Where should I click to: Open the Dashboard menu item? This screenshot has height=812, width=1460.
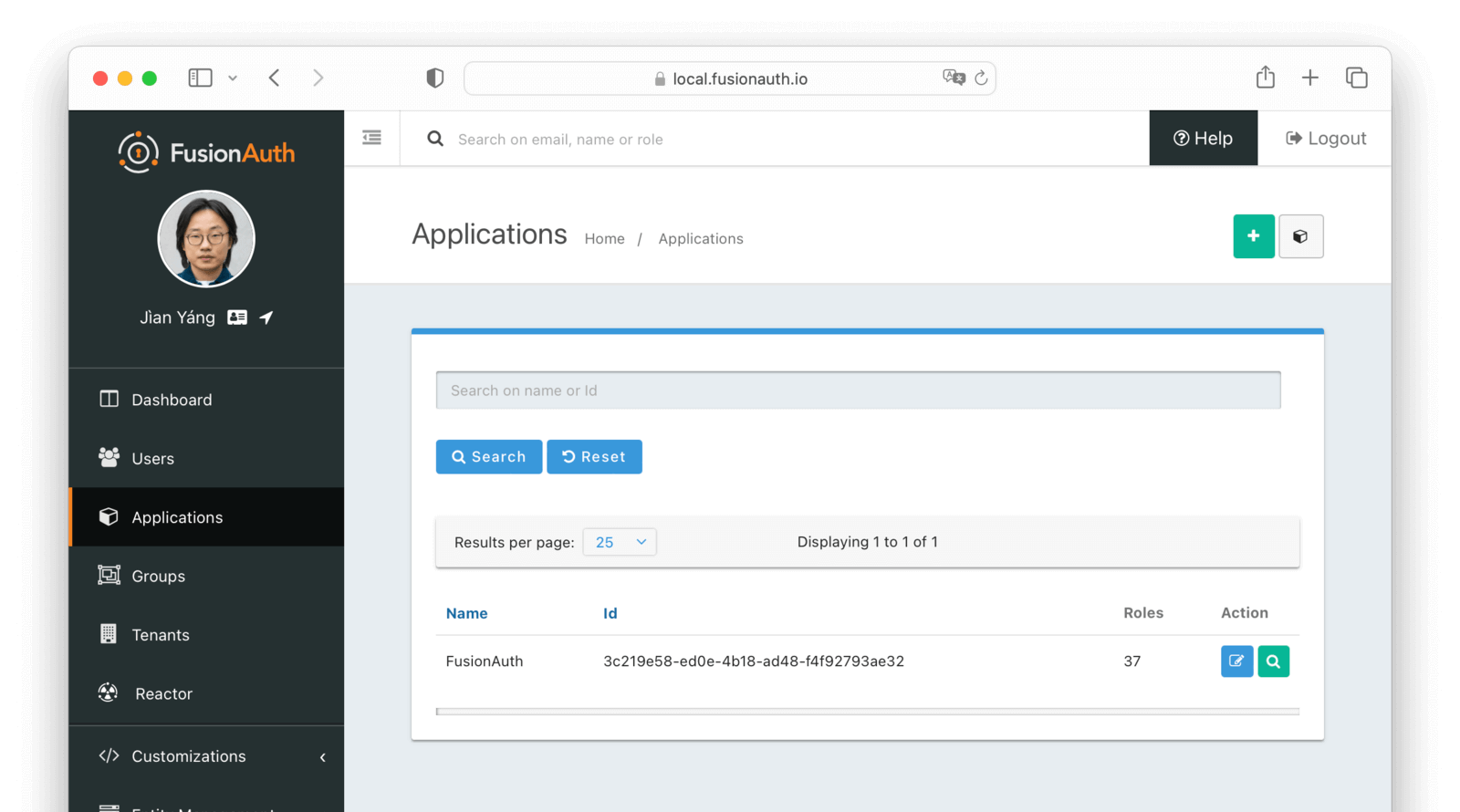click(206, 400)
